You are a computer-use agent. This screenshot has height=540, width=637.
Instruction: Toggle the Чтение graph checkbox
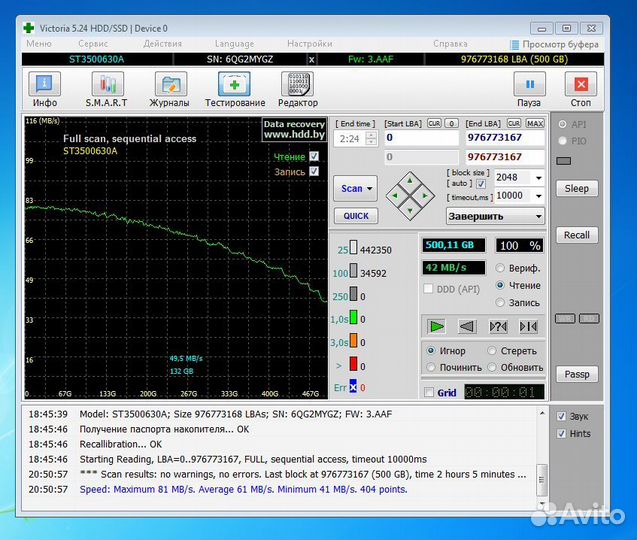pyautogui.click(x=314, y=157)
